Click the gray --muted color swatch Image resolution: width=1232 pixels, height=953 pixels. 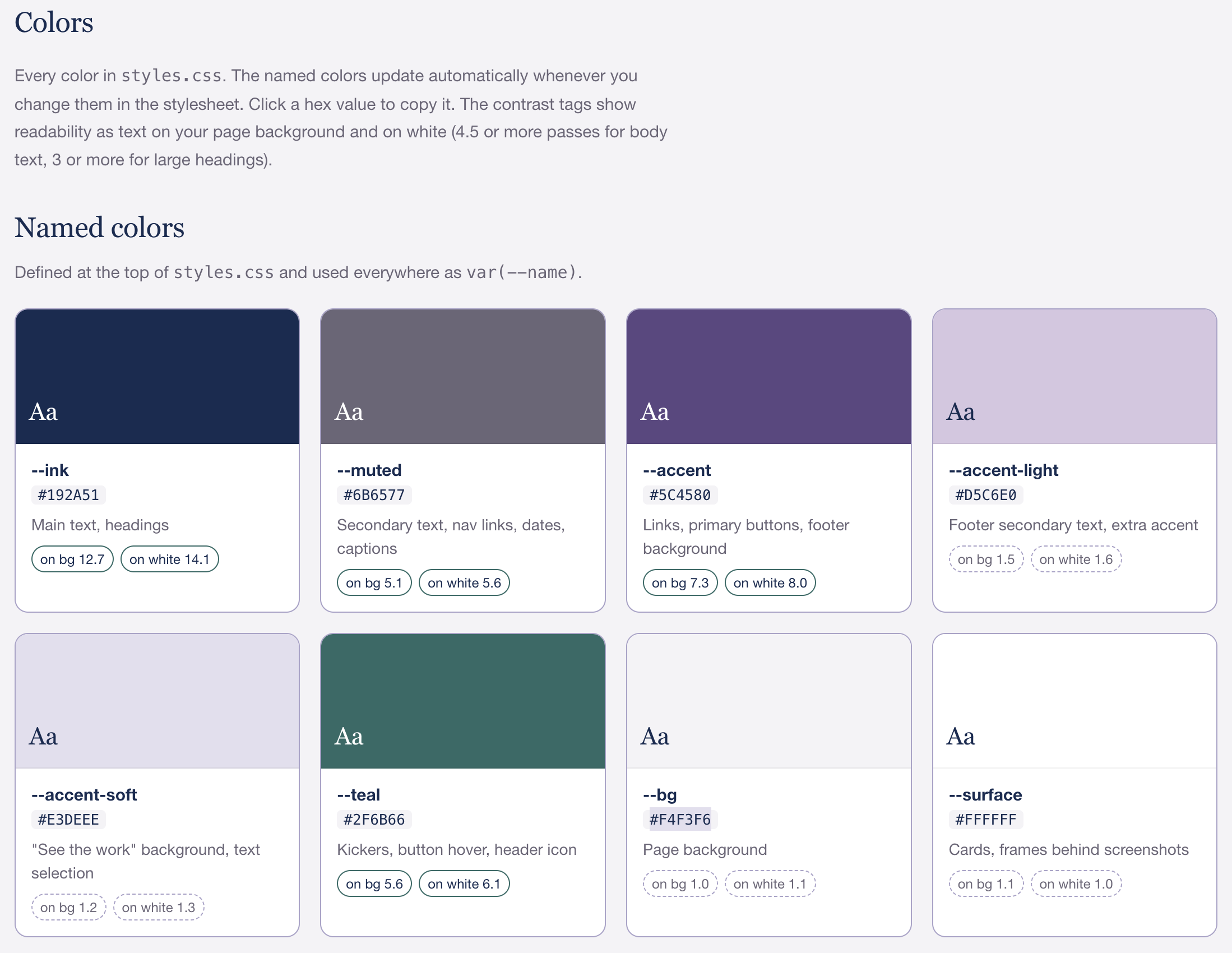pyautogui.click(x=462, y=376)
